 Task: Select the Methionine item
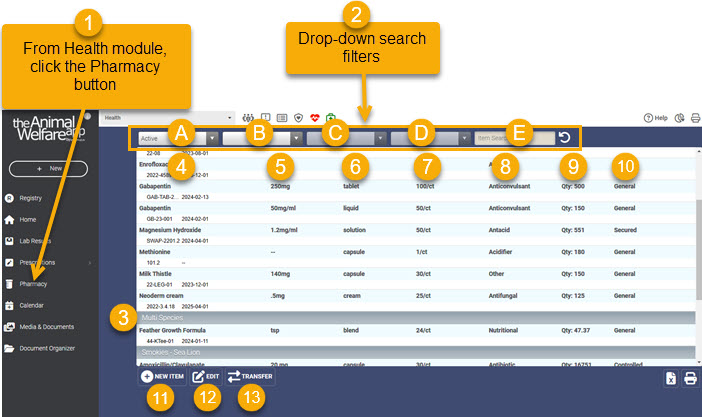point(154,252)
